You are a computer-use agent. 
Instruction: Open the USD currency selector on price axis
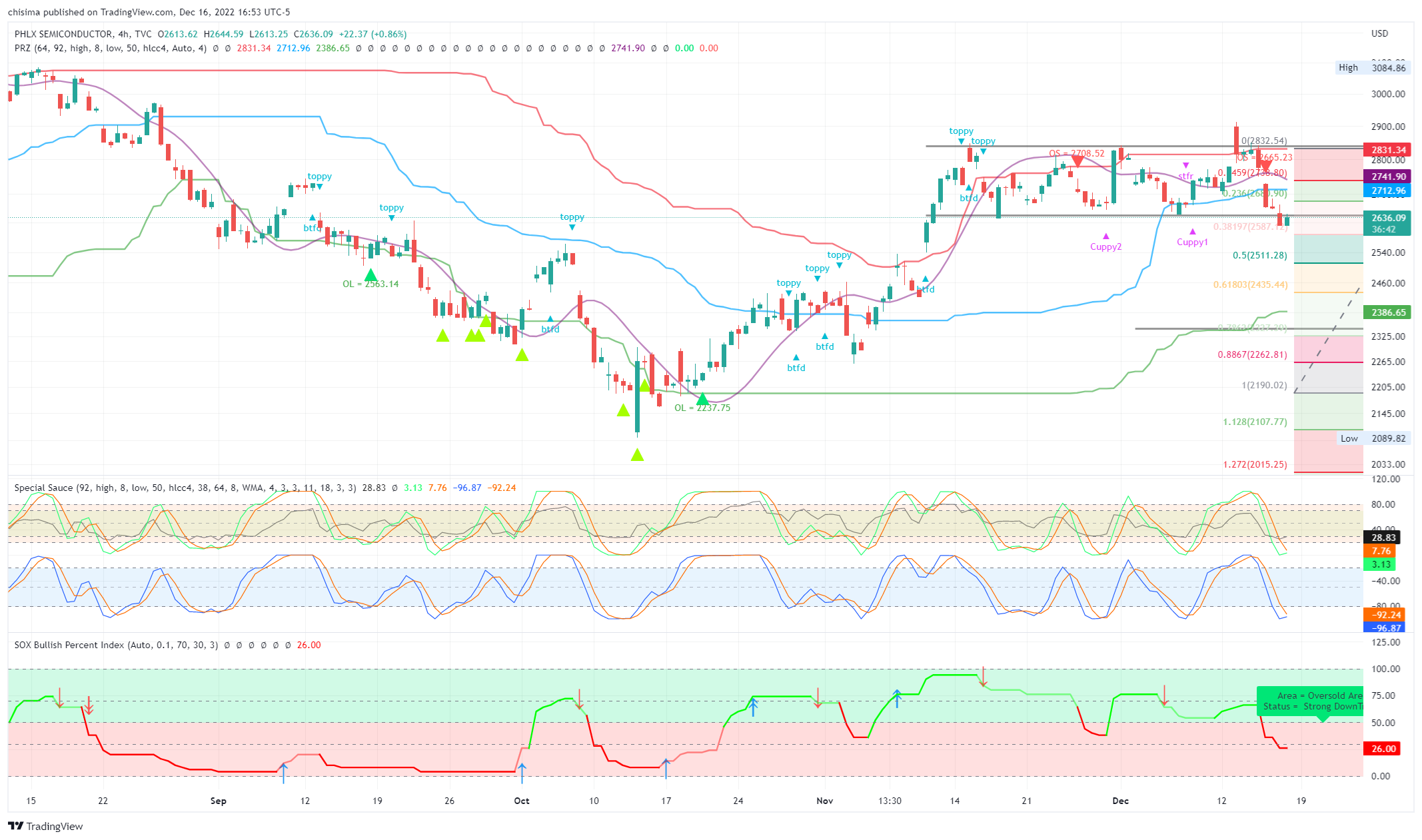click(x=1379, y=33)
